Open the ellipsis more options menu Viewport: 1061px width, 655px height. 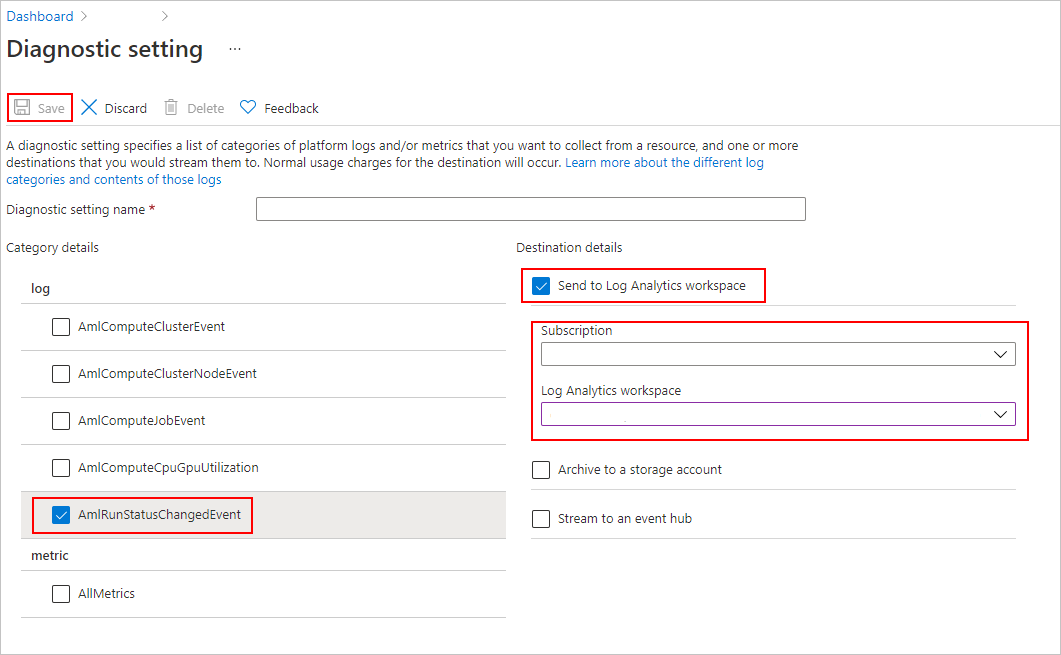click(235, 49)
